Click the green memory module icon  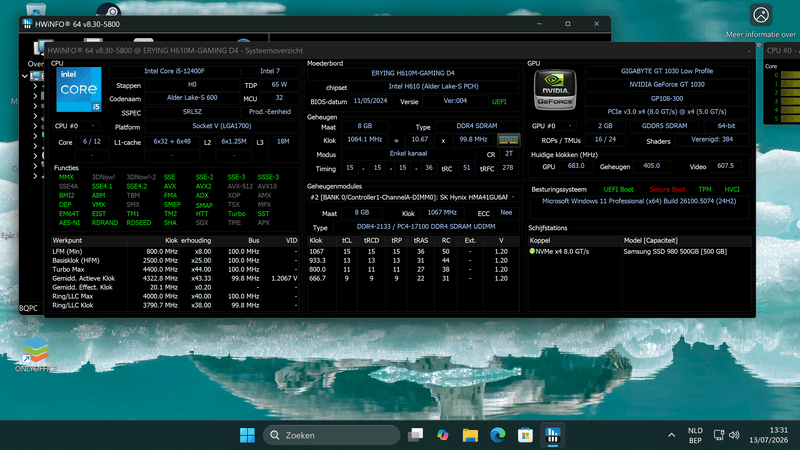pos(508,140)
